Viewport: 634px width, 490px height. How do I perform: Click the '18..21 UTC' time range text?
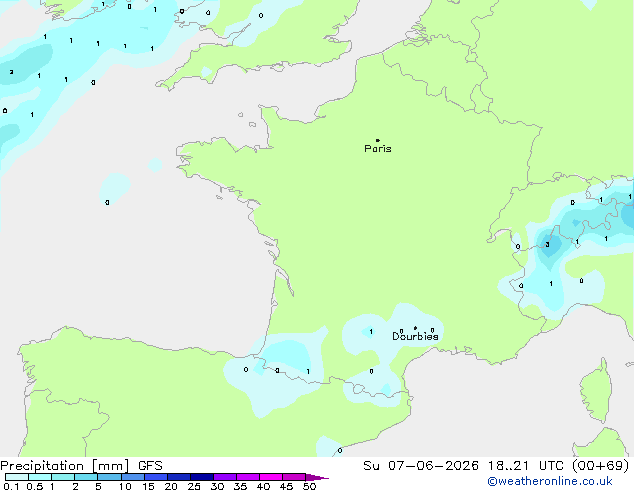[525, 466]
